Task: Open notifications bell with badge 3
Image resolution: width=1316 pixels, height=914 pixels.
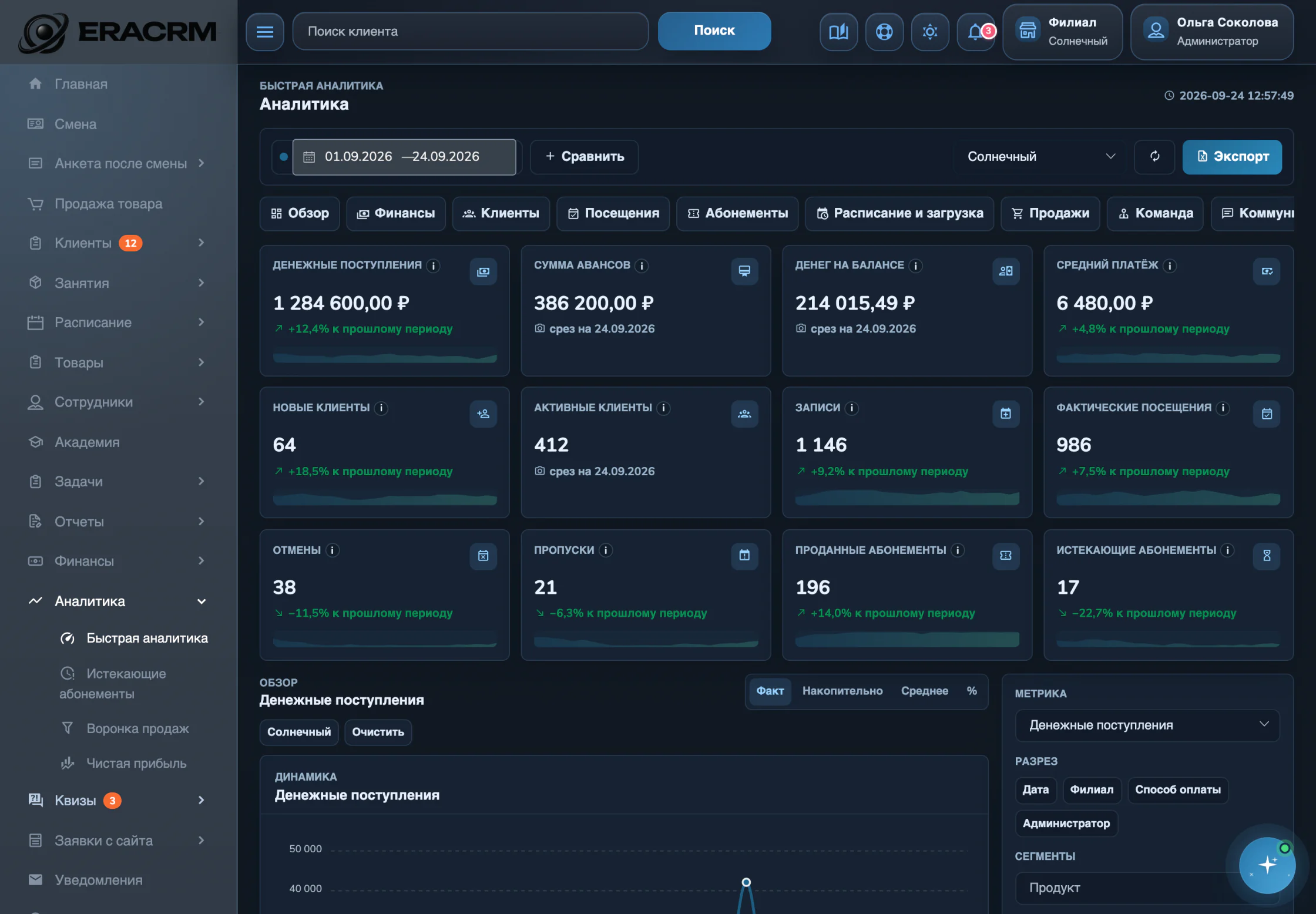Action: [x=976, y=32]
